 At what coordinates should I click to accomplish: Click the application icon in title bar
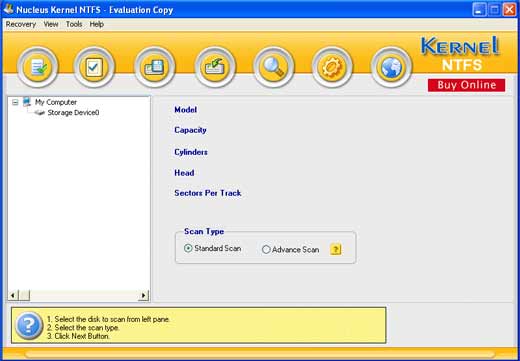[x=8, y=9]
